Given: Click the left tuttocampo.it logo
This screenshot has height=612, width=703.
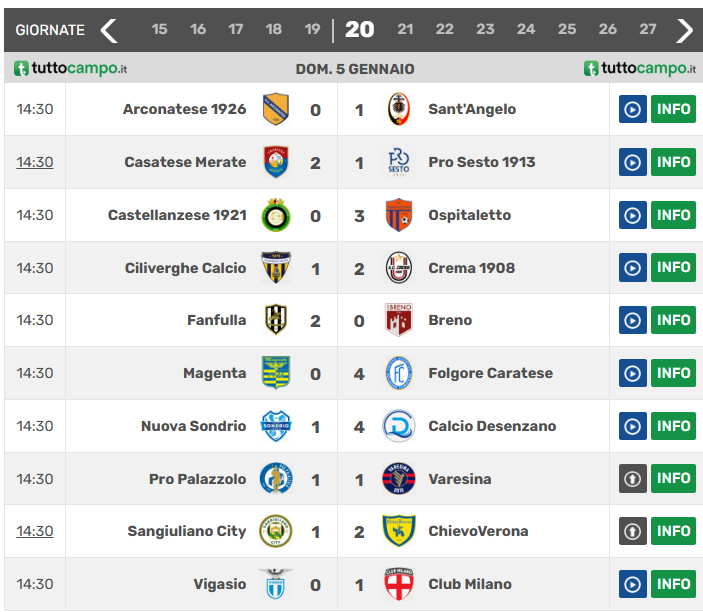Looking at the screenshot, I should (71, 69).
